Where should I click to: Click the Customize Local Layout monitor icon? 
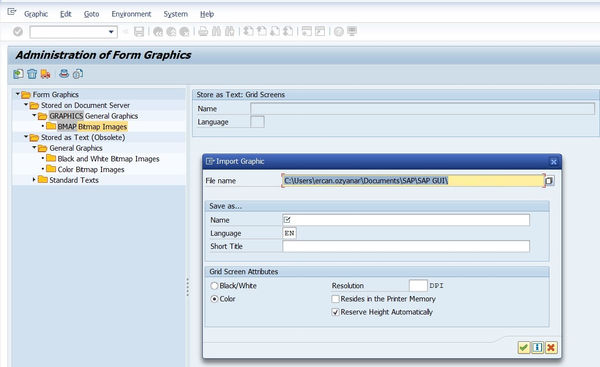coord(352,32)
